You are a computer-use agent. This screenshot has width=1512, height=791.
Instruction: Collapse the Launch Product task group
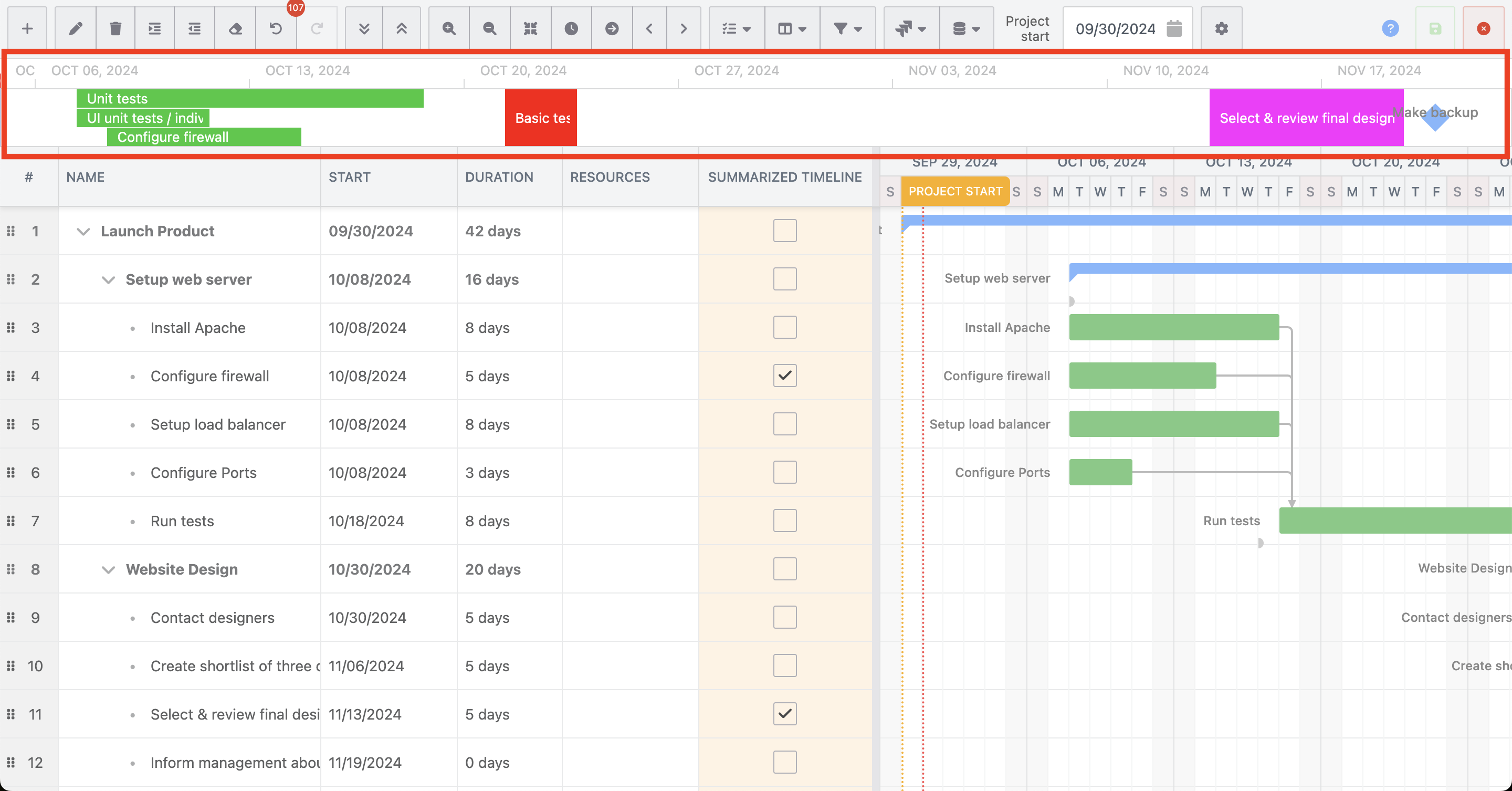83,232
